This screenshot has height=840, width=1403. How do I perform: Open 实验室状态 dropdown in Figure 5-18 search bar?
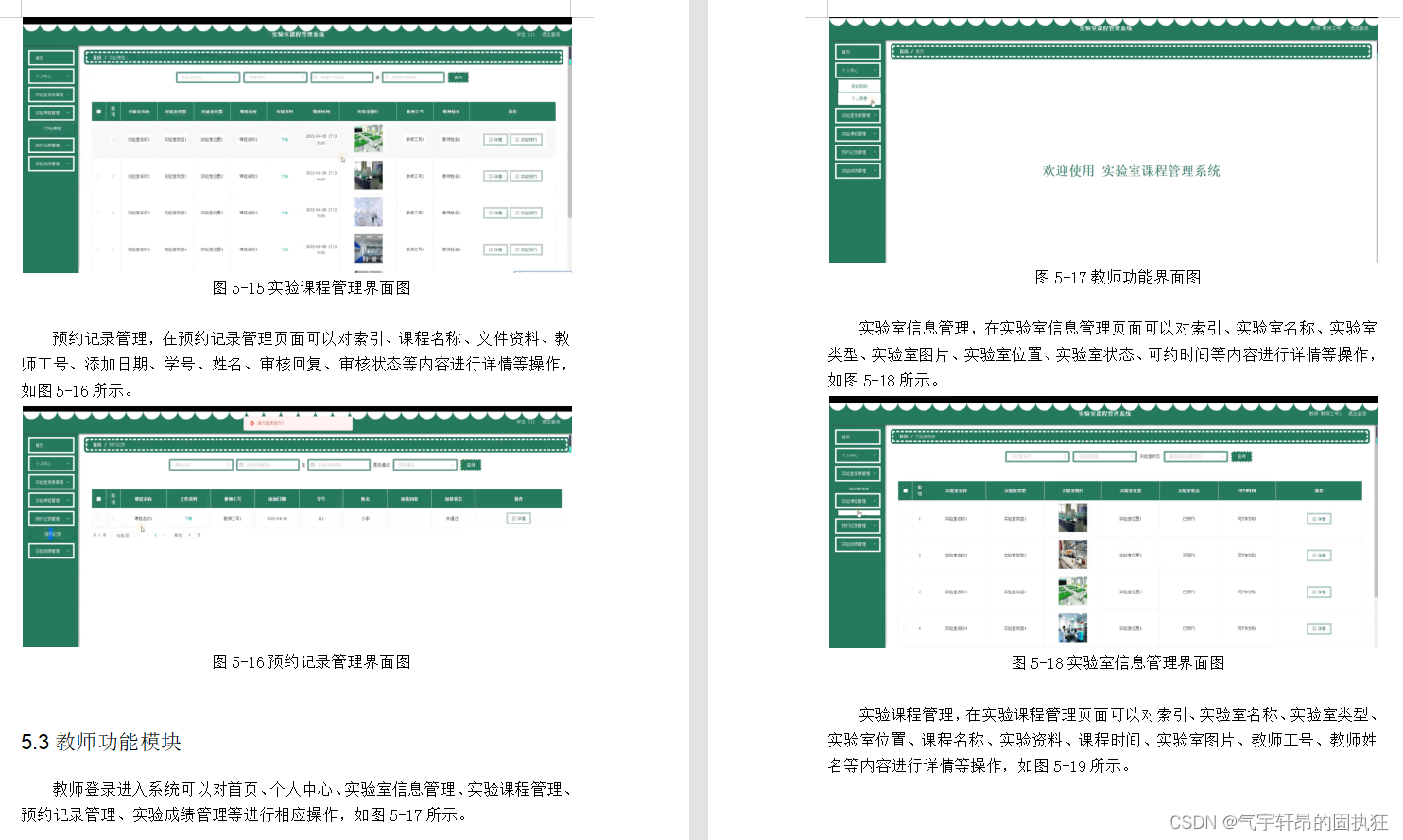(x=1196, y=456)
